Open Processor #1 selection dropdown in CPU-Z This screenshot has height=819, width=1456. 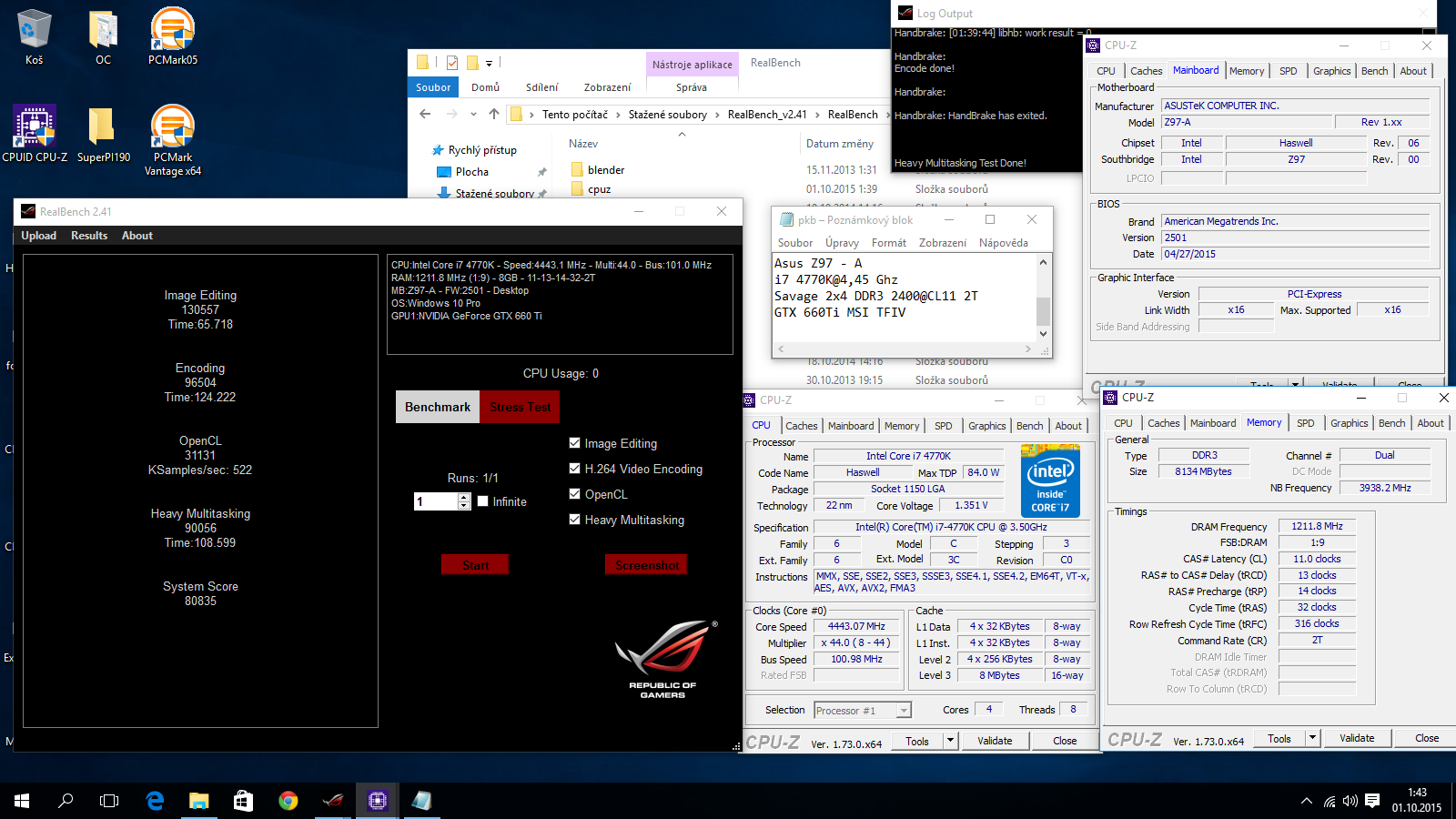click(904, 711)
